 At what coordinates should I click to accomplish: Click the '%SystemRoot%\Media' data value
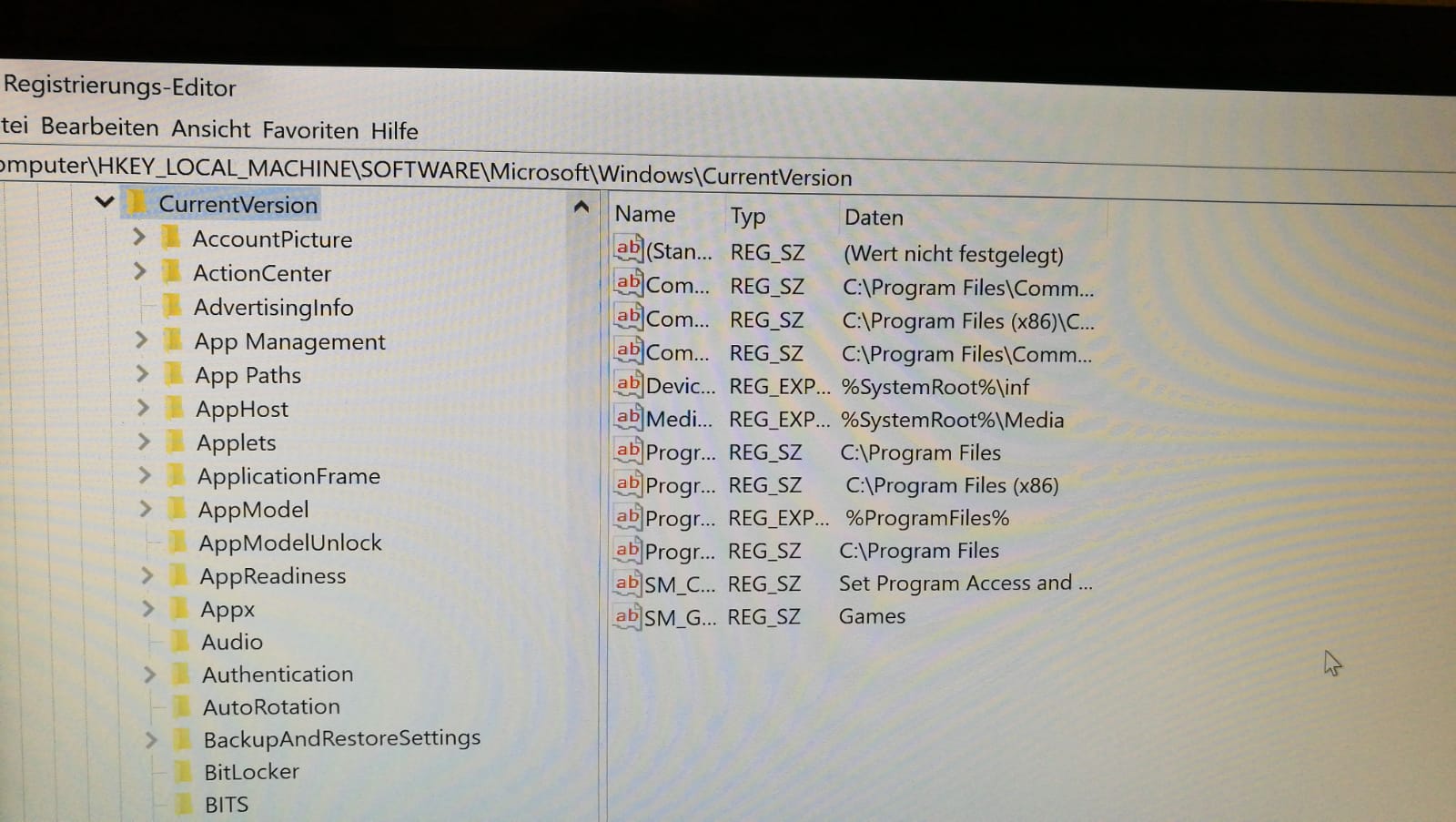tap(952, 420)
